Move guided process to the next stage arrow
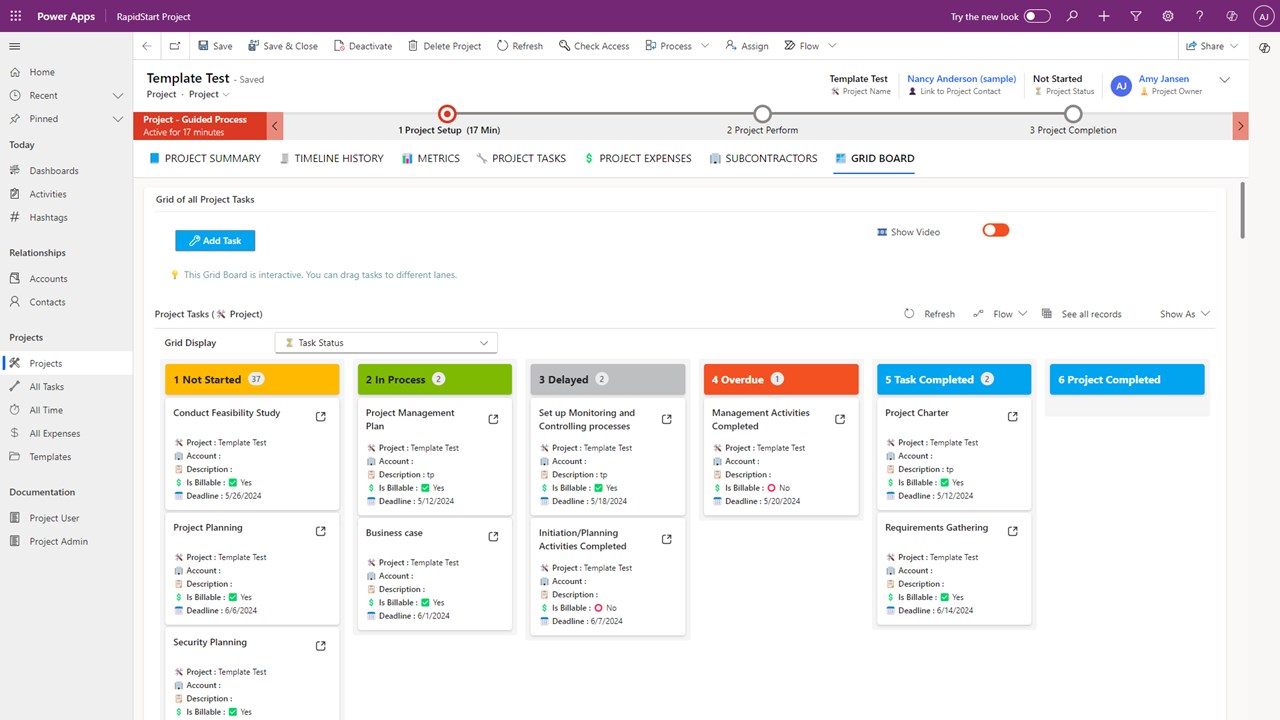The height and width of the screenshot is (720, 1280). coord(1241,126)
